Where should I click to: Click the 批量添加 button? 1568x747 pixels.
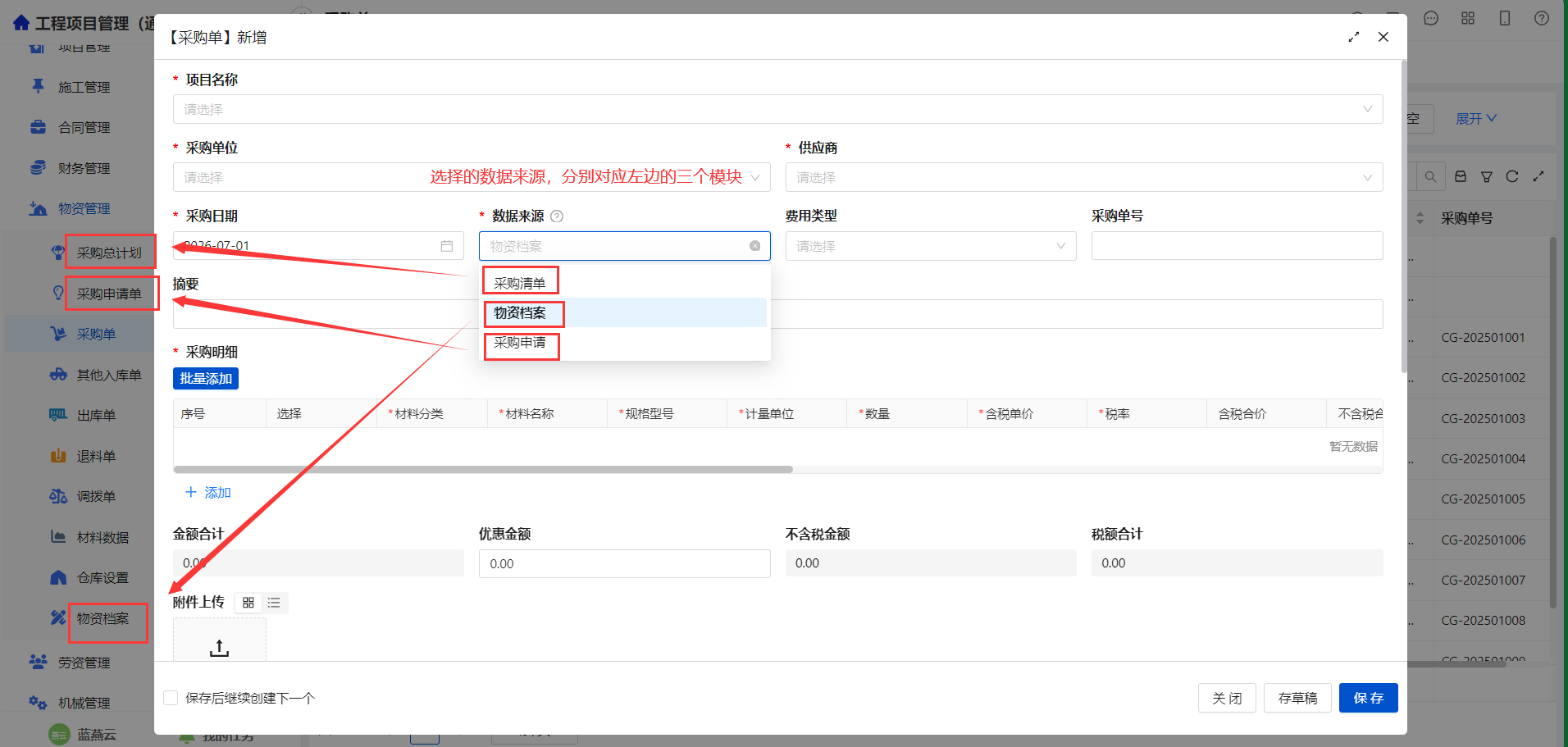[x=206, y=378]
